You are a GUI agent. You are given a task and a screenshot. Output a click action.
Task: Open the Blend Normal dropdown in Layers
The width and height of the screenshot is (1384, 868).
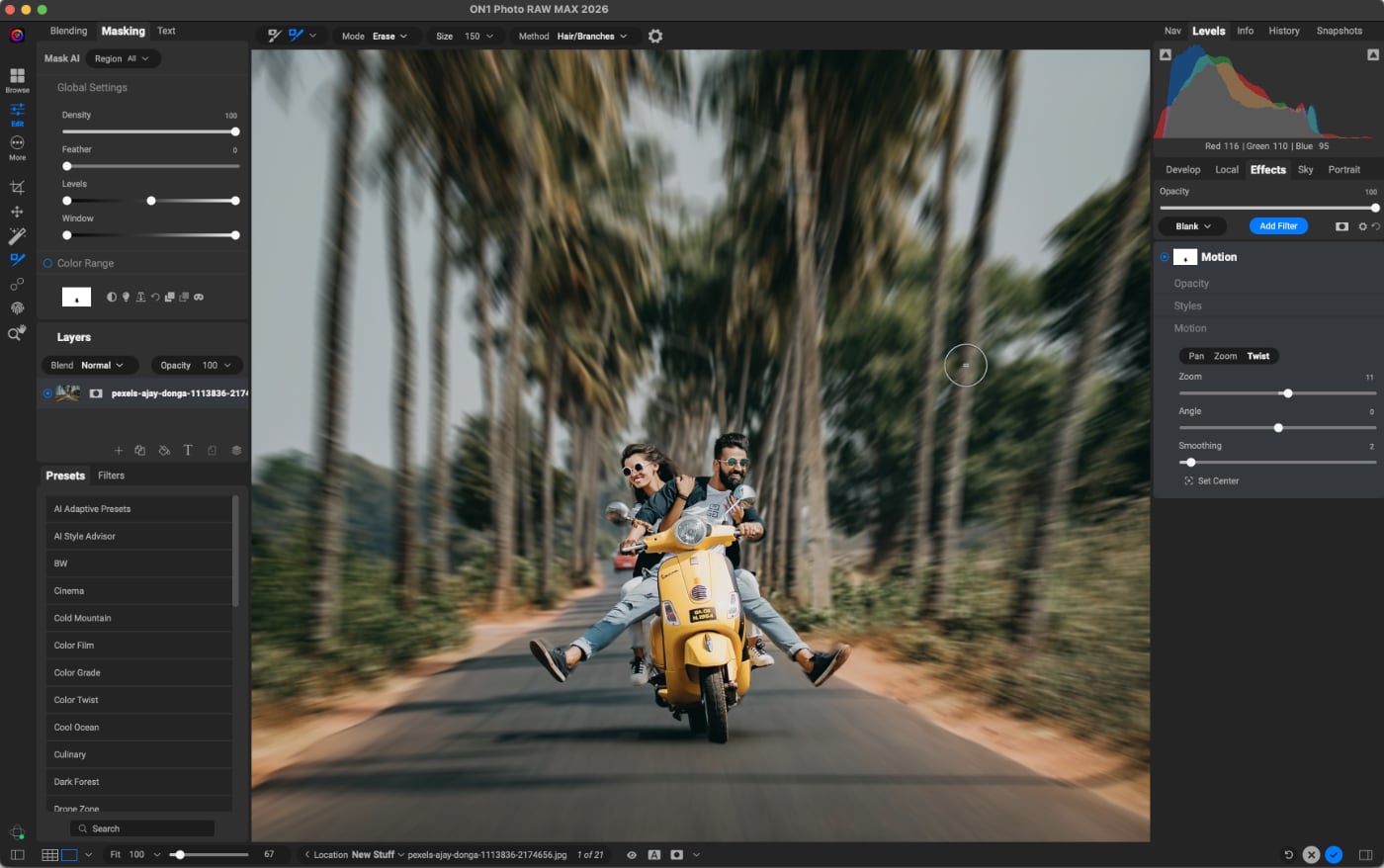pyautogui.click(x=89, y=366)
